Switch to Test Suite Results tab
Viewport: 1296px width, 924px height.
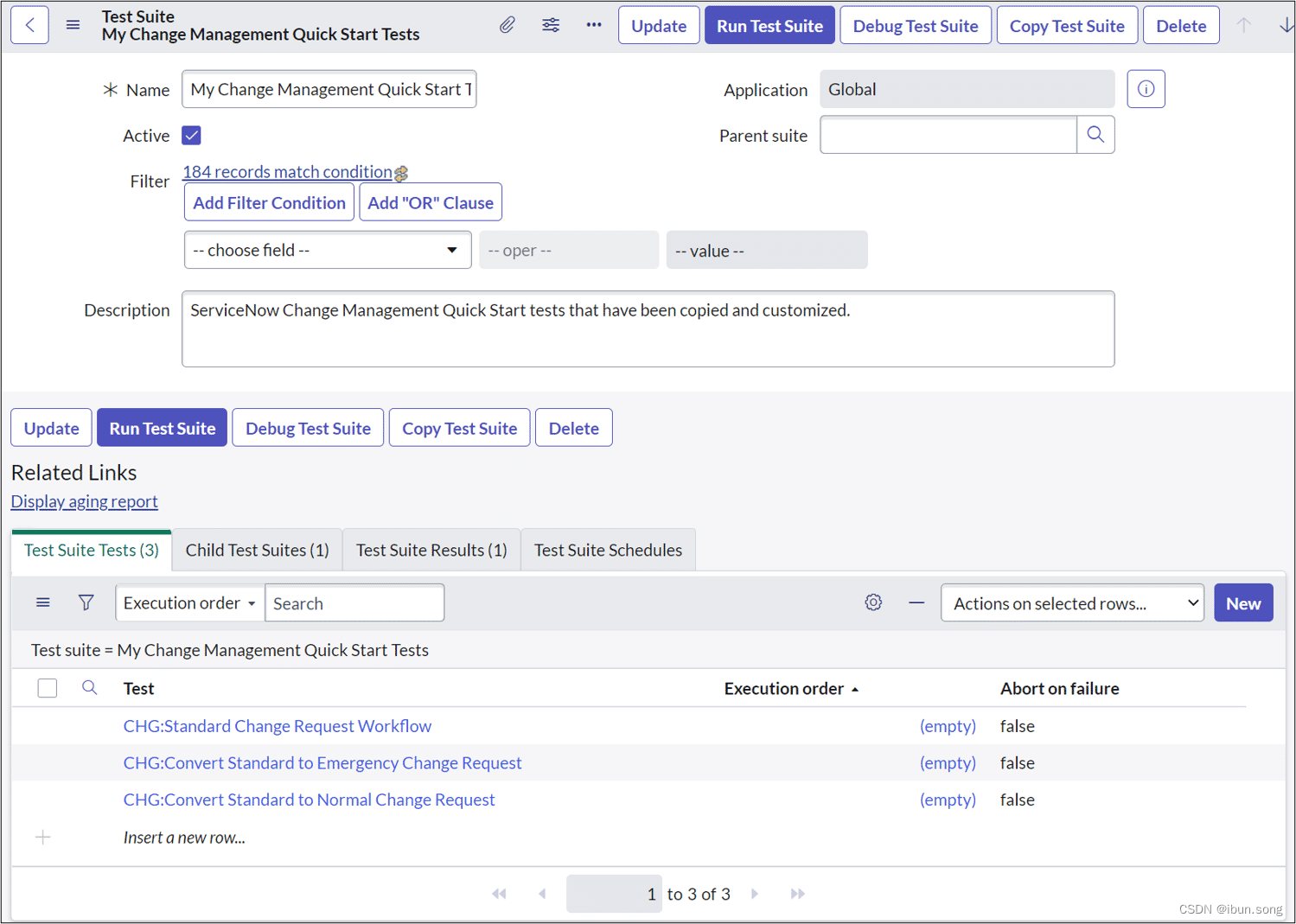431,550
